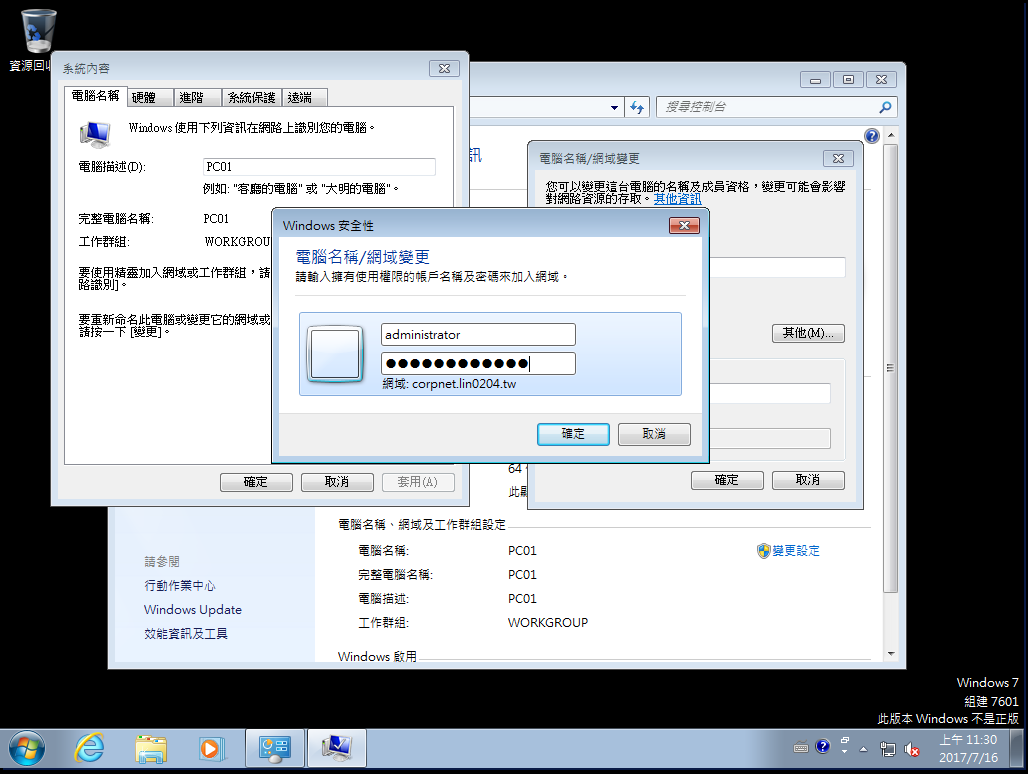The width and height of the screenshot is (1028, 774).
Task: Select the System Properties taskbar button
Action: tap(337, 748)
